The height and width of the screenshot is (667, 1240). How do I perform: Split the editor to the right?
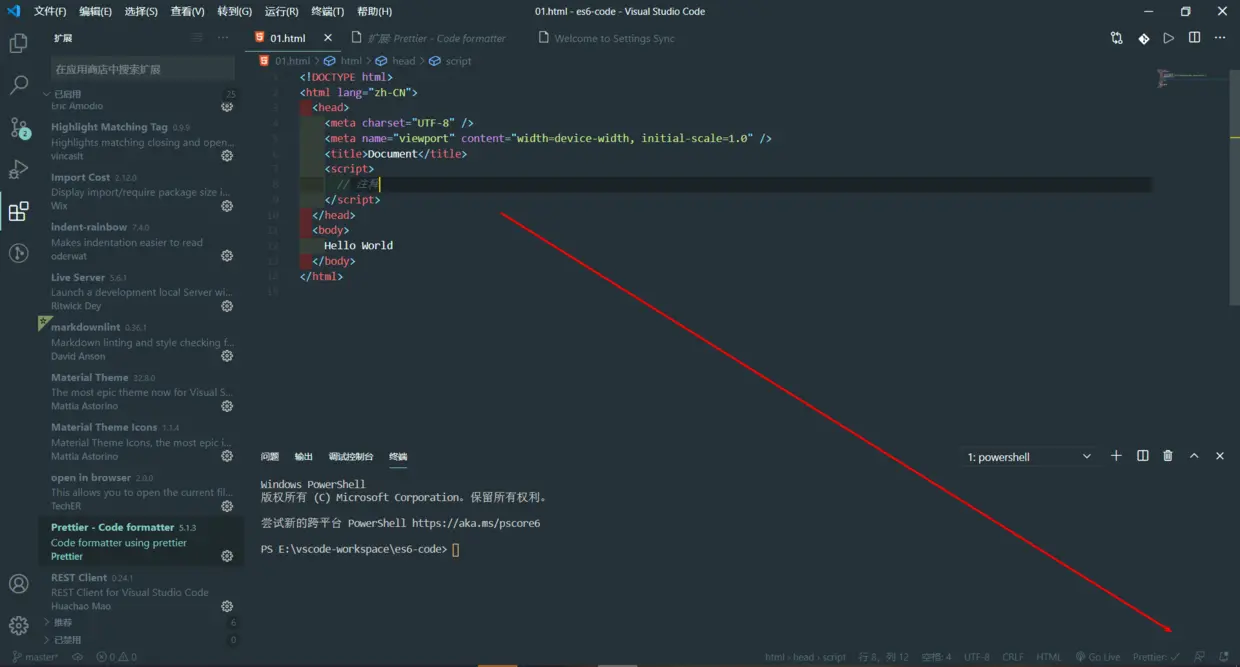coord(1194,38)
